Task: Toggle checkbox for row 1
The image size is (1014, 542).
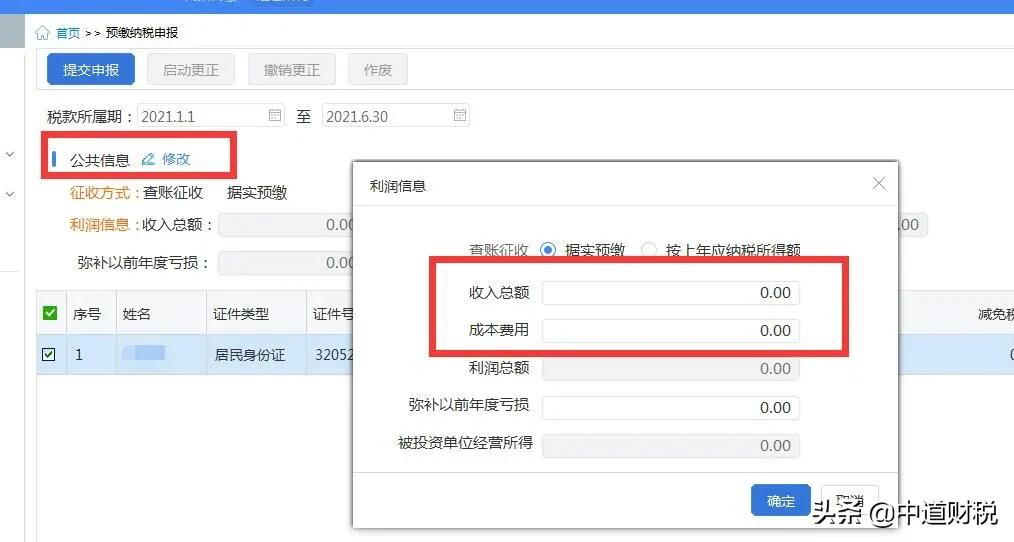Action: click(x=49, y=354)
